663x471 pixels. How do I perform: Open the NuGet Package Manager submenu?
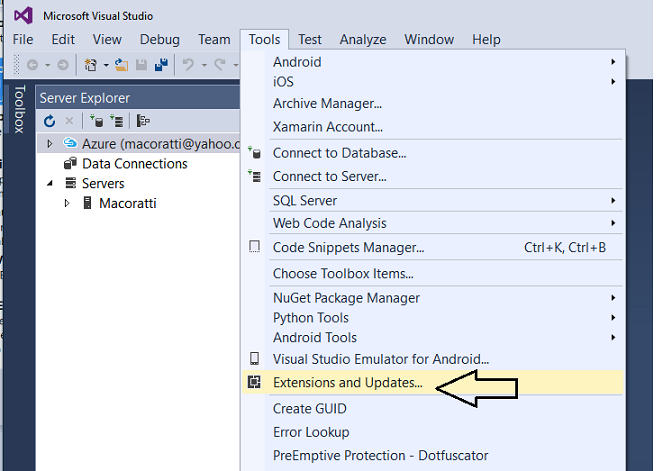433,298
